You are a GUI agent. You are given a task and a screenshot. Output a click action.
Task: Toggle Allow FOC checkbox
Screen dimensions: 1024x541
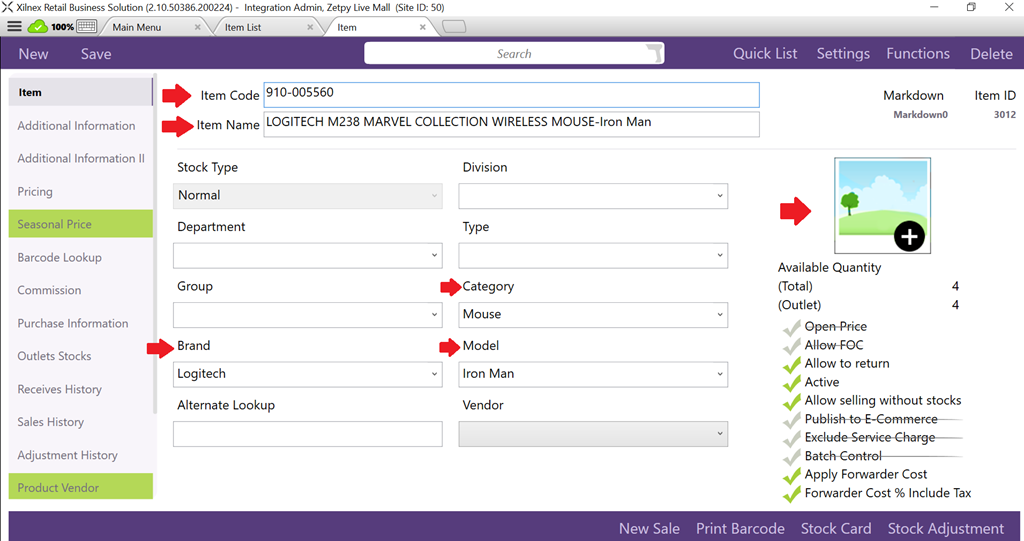[792, 346]
